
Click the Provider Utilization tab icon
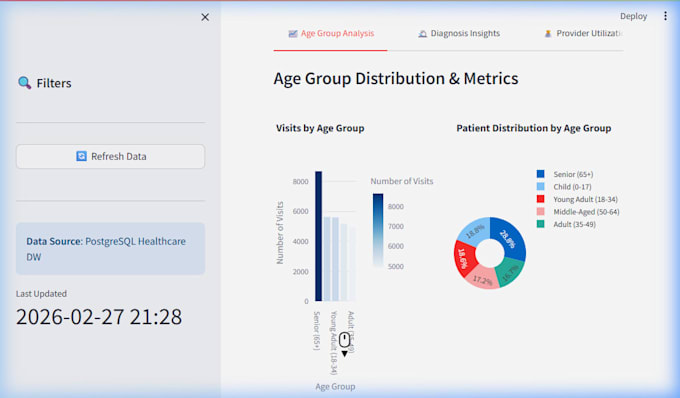click(x=548, y=33)
